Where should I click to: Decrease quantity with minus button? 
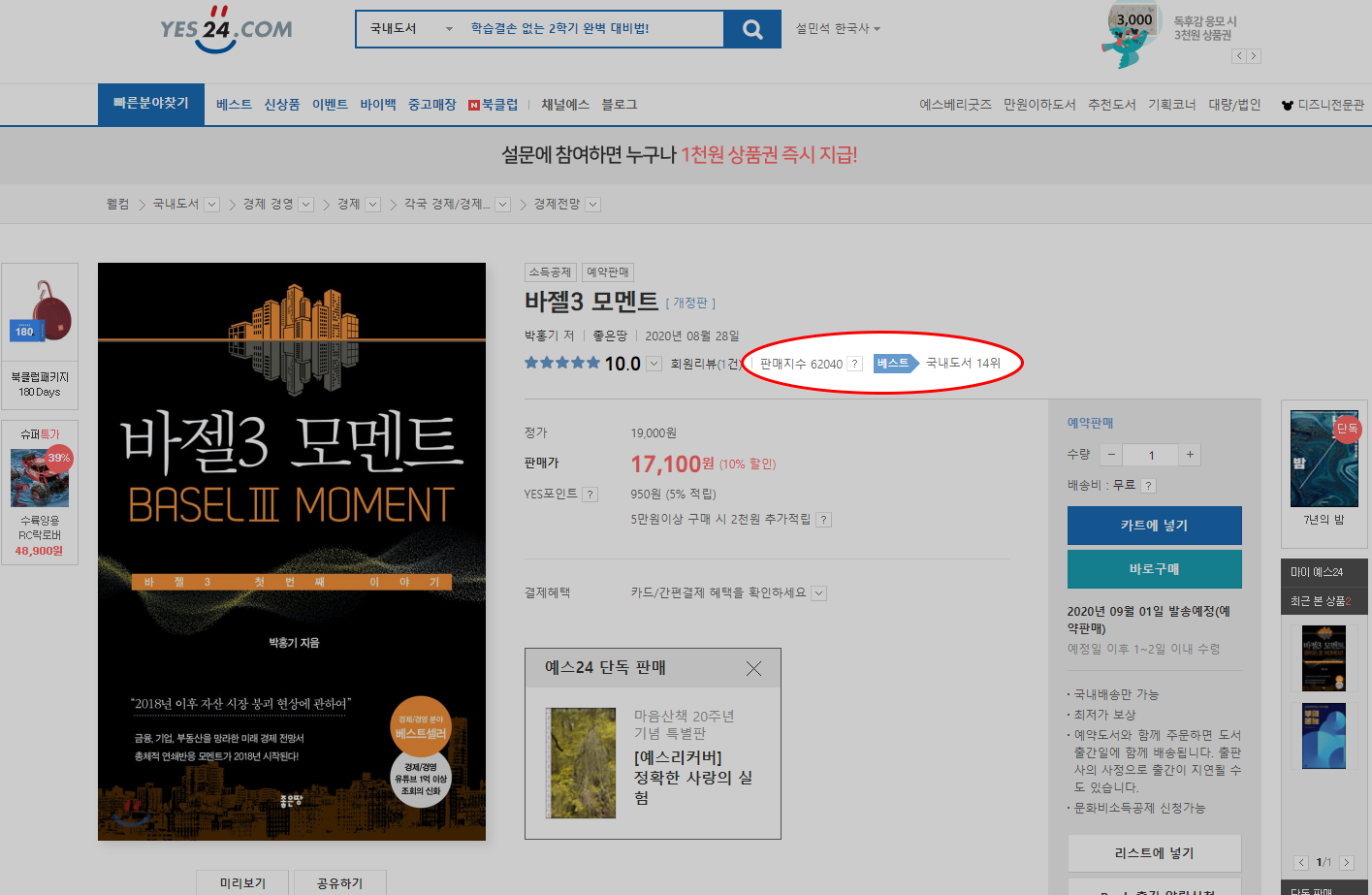1112,455
